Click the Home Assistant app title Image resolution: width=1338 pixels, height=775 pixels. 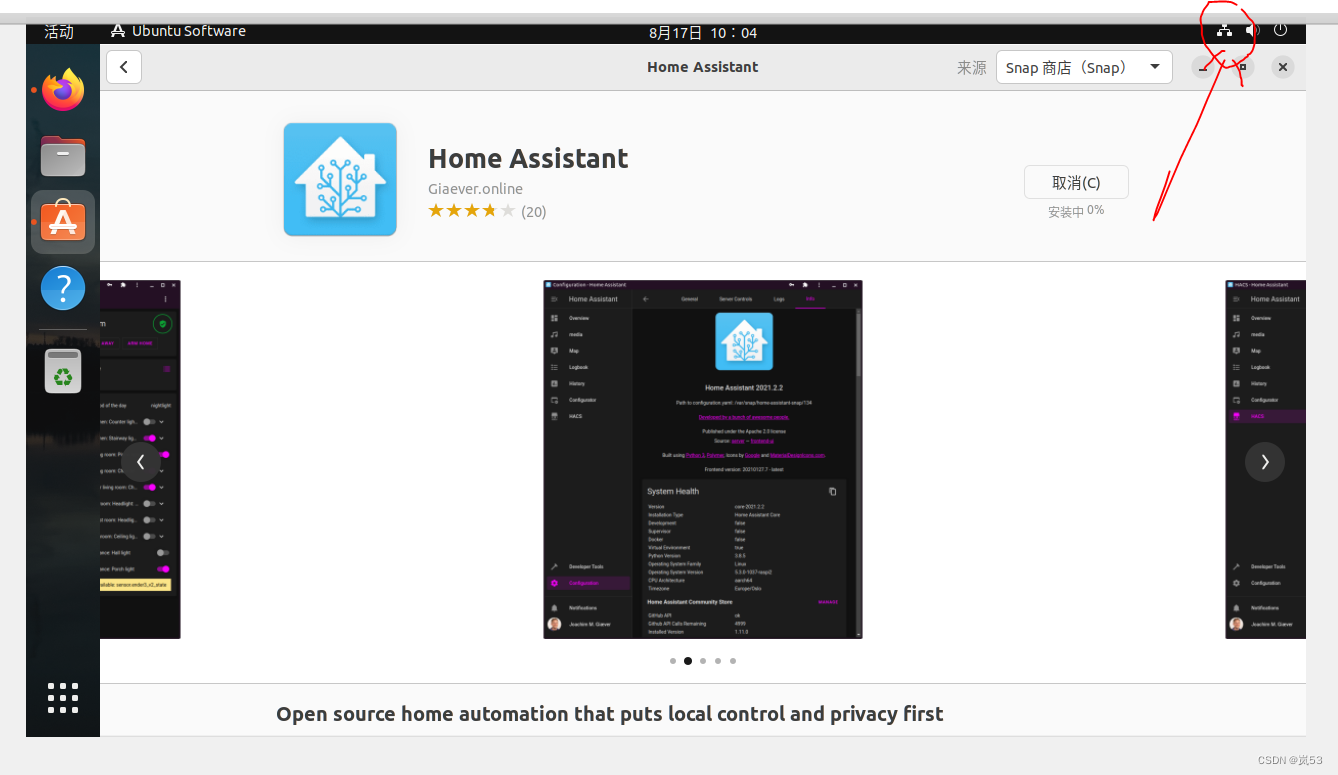click(528, 158)
